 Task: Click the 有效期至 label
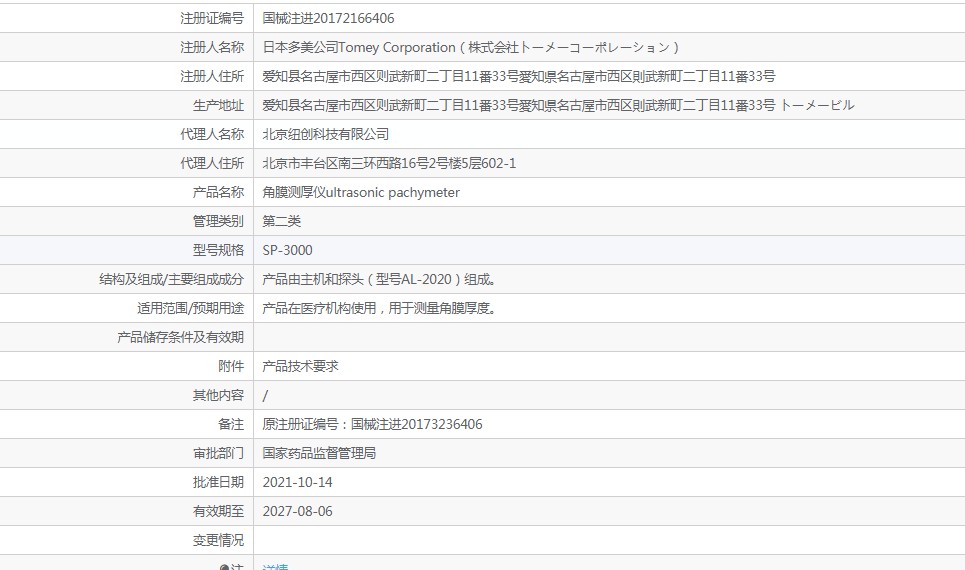point(218,510)
